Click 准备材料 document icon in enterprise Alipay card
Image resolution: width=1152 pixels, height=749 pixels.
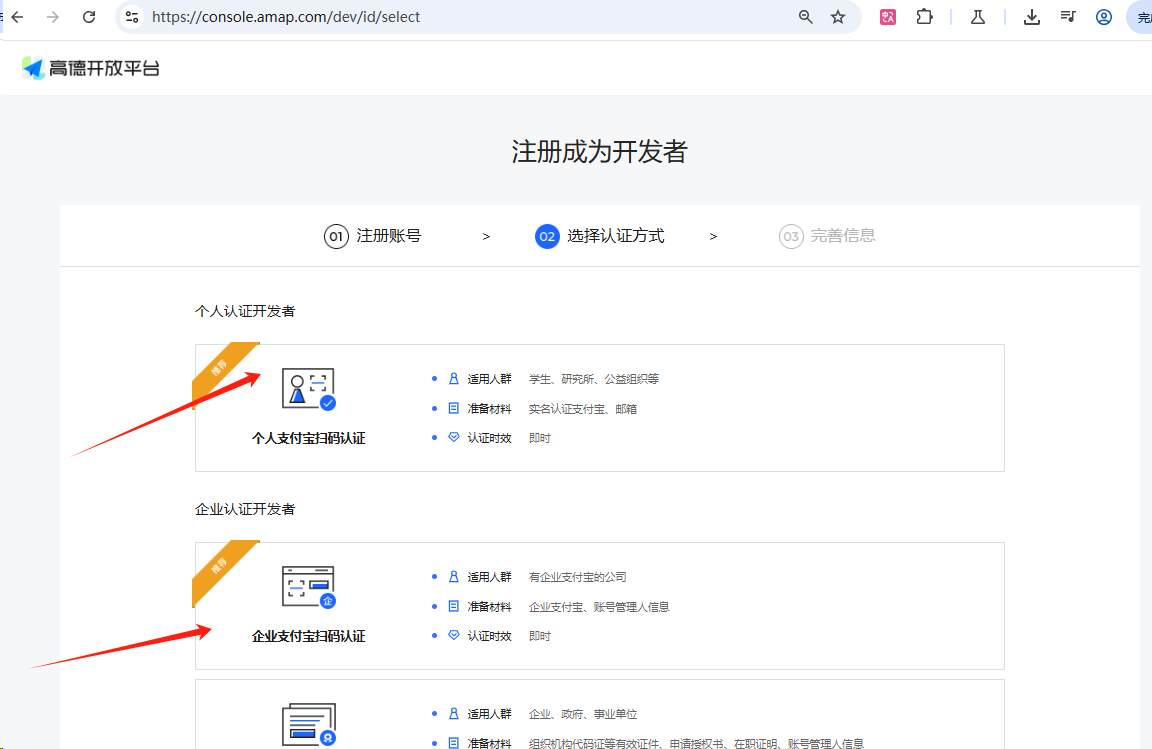[454, 606]
